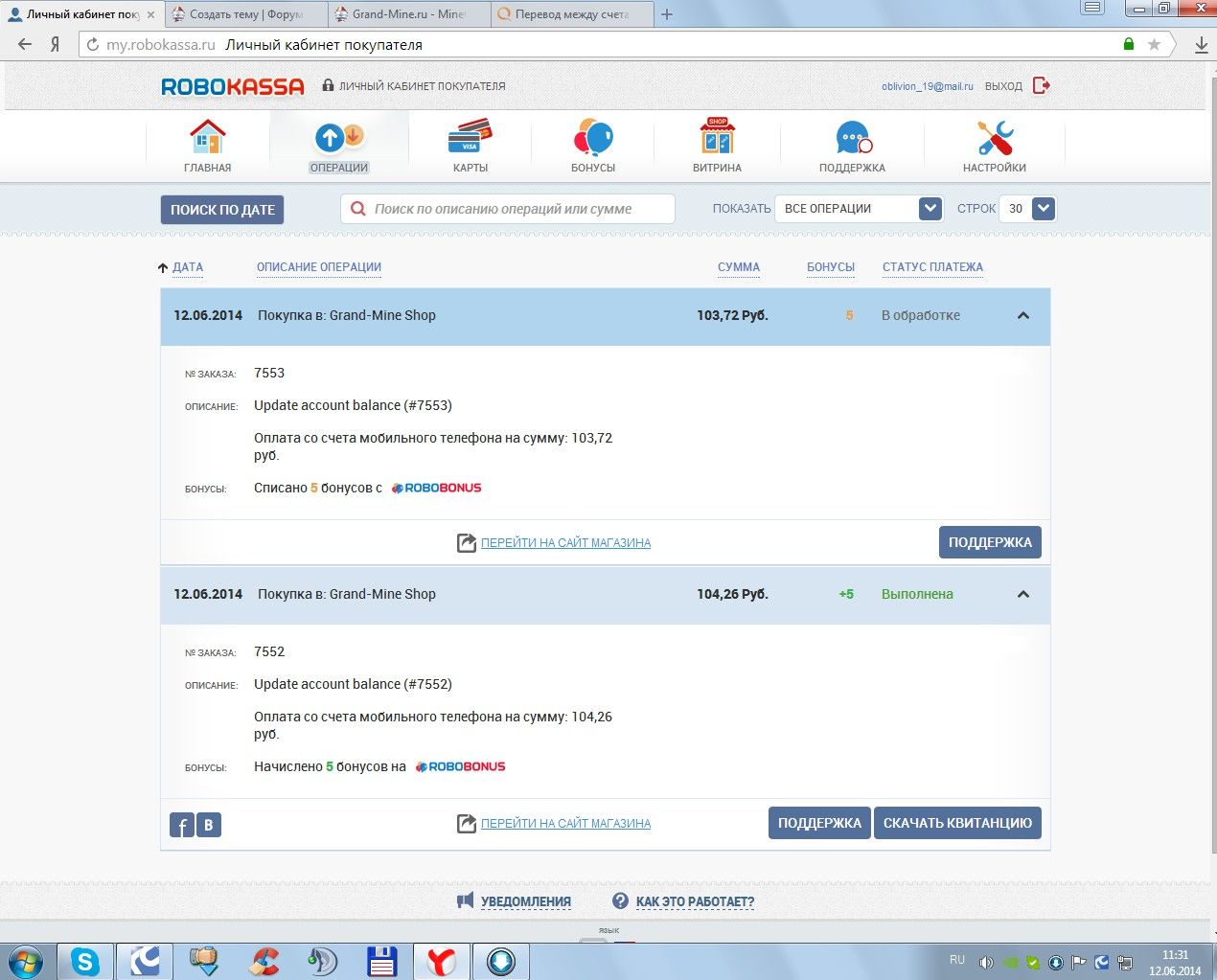
Task: Click Поддержка button for order 7553
Action: coord(990,542)
